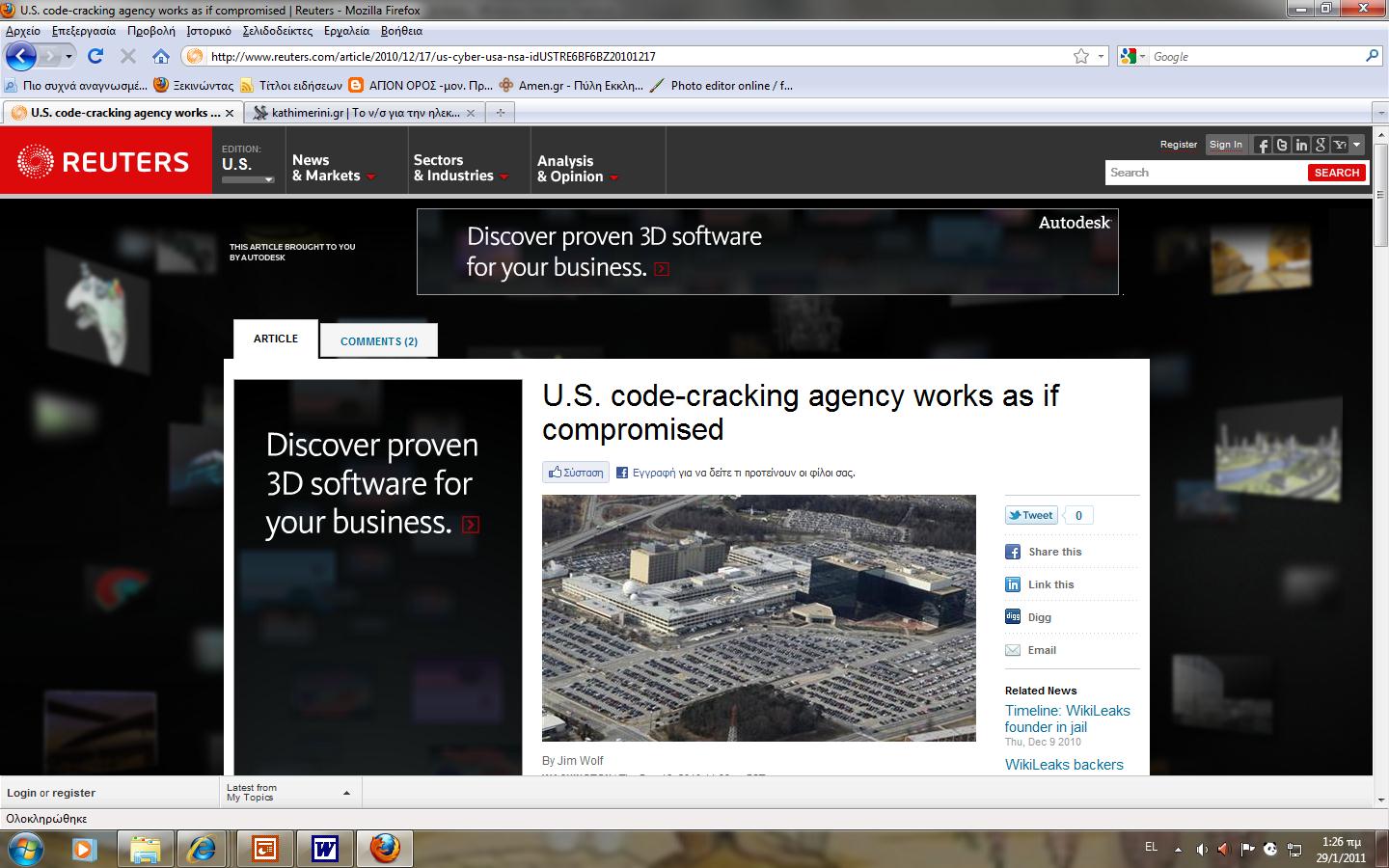Image resolution: width=1389 pixels, height=868 pixels.
Task: Open a new tab with plus button
Action: point(500,113)
